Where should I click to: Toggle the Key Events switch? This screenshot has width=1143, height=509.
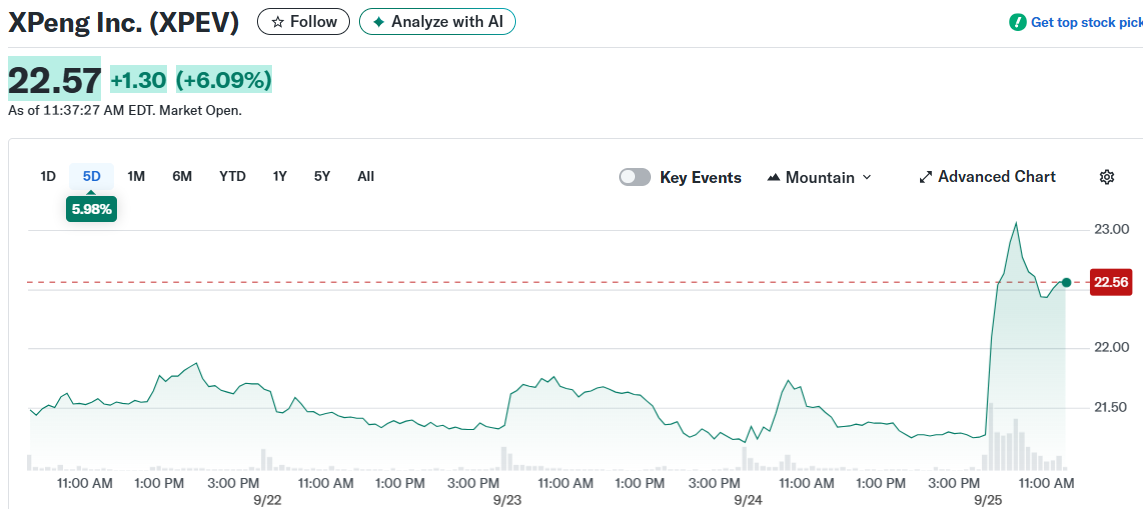point(635,177)
